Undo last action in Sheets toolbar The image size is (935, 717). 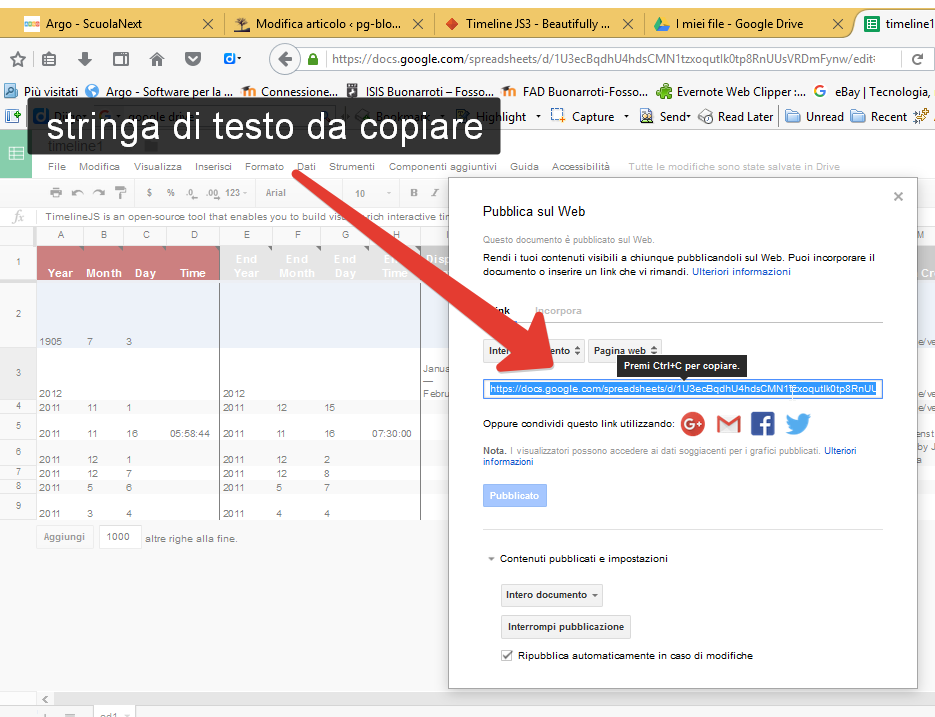coord(78,193)
